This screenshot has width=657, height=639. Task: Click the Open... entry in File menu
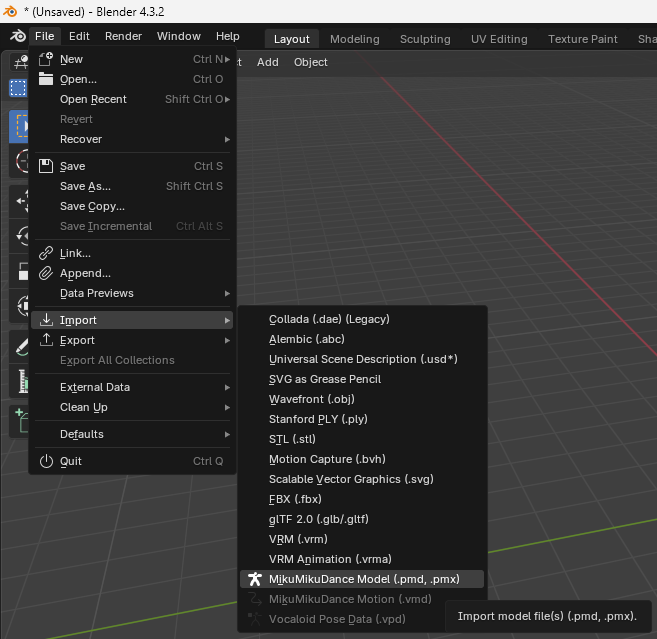[132, 79]
